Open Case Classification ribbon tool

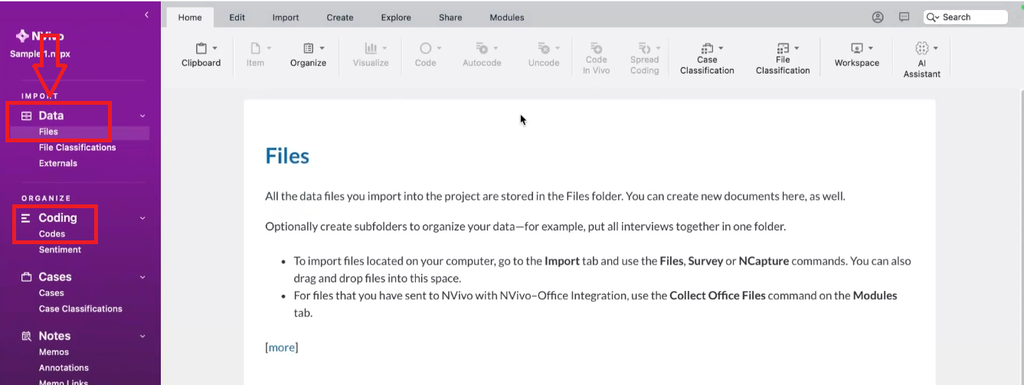(x=707, y=59)
